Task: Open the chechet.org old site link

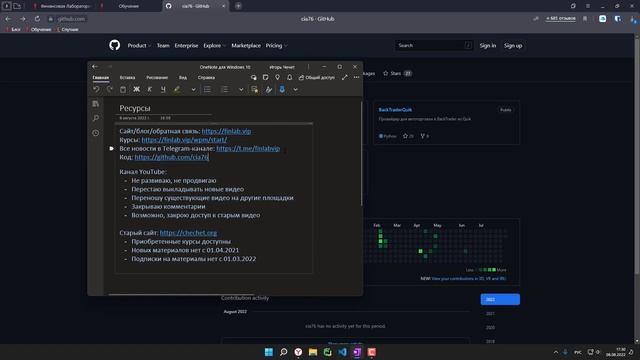Action: pos(188,233)
